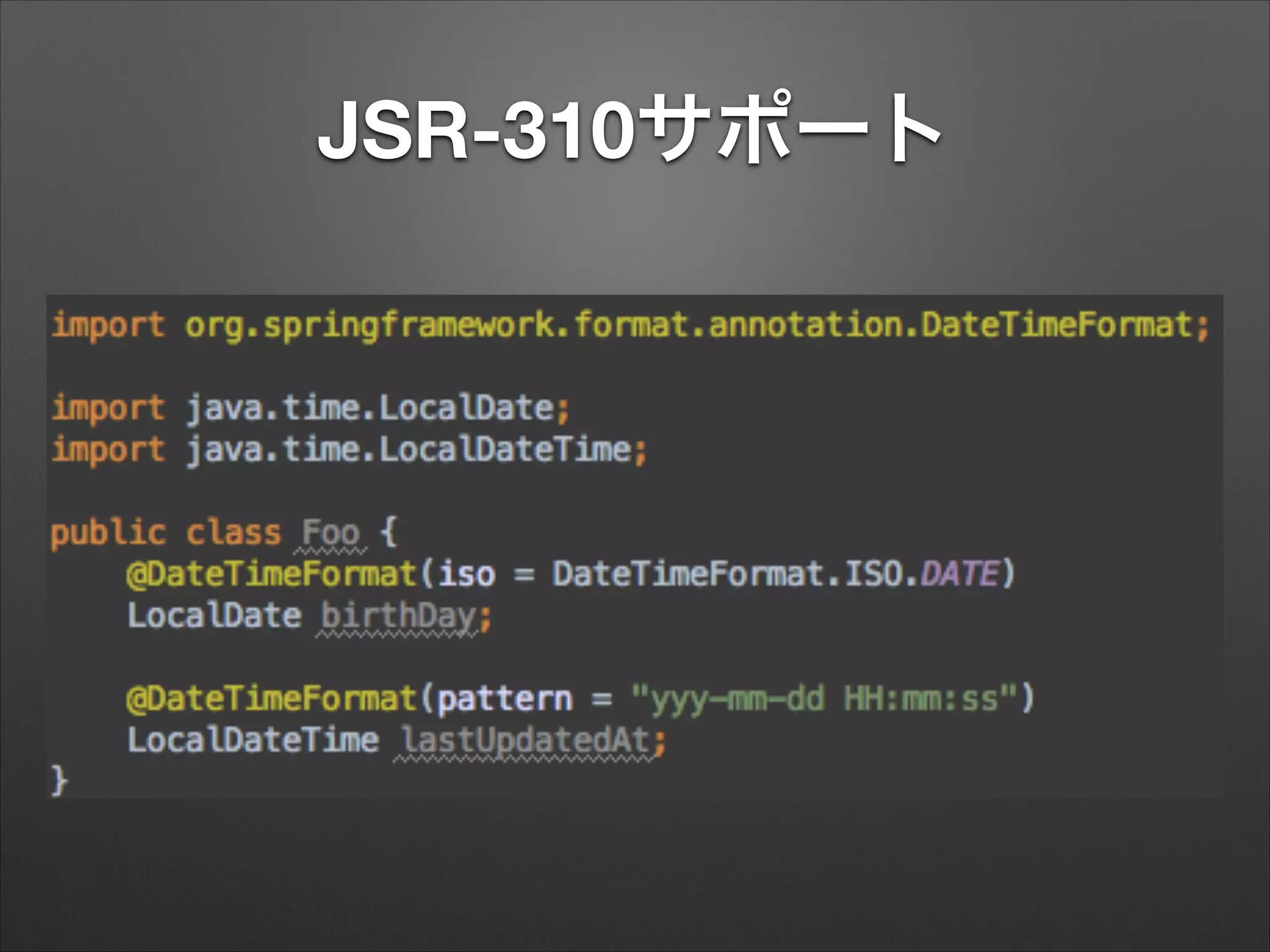Viewport: 1270px width, 952px height.
Task: Click the italic constant "DATE"
Action: pos(960,573)
